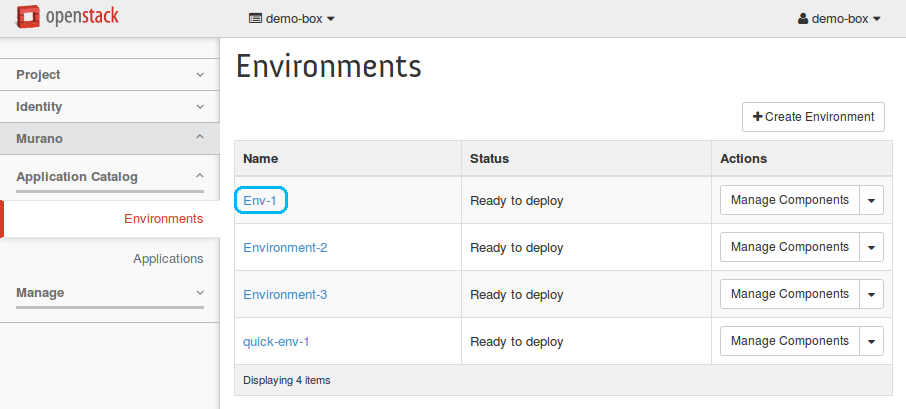Go to Applications in the sidebar
The width and height of the screenshot is (906, 409).
click(x=168, y=259)
